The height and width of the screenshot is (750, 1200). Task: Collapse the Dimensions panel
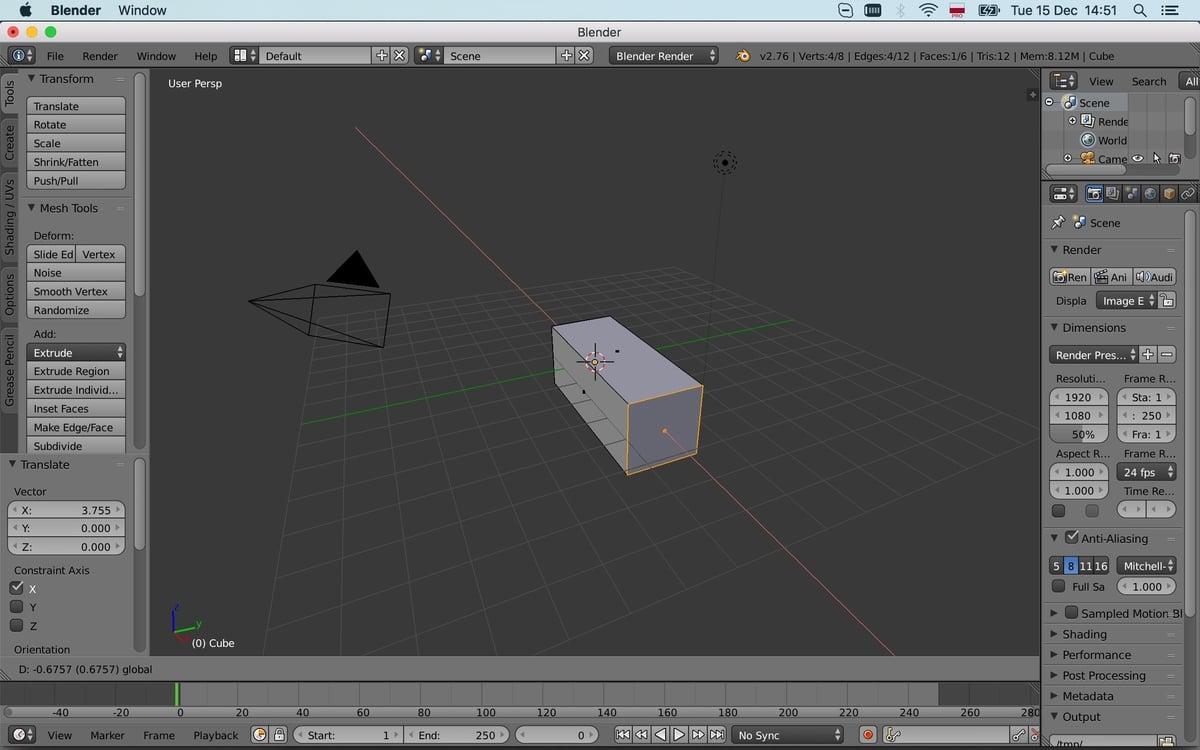click(1055, 327)
